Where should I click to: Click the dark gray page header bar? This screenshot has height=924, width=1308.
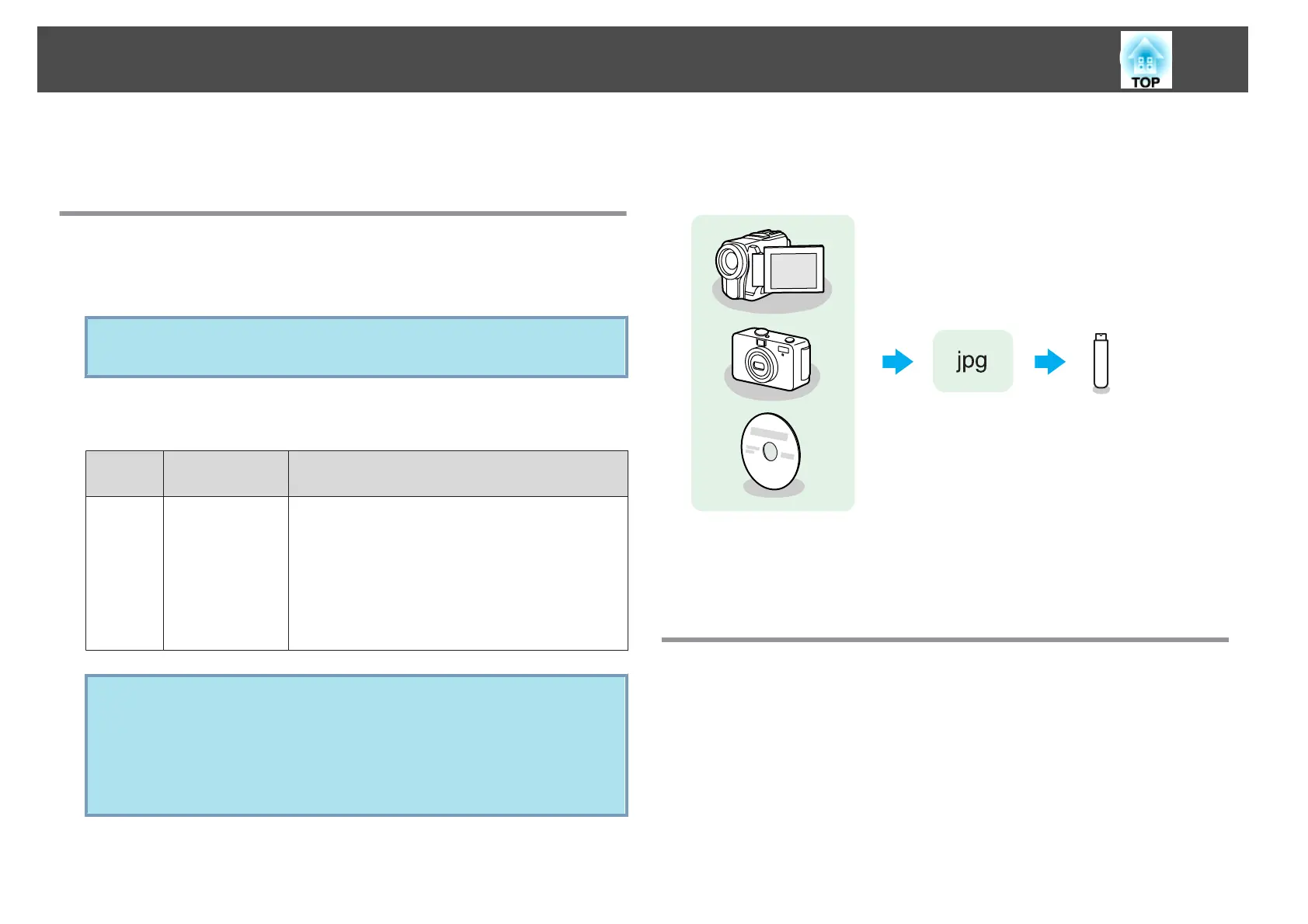(642, 60)
